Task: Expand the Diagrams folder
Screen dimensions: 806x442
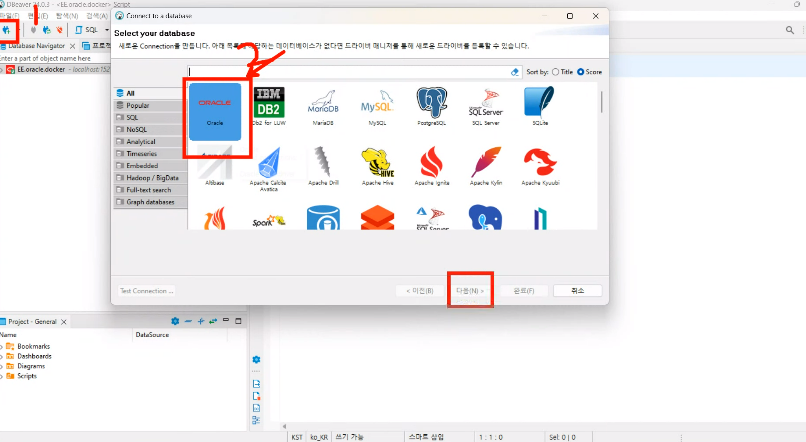Action: [2, 366]
